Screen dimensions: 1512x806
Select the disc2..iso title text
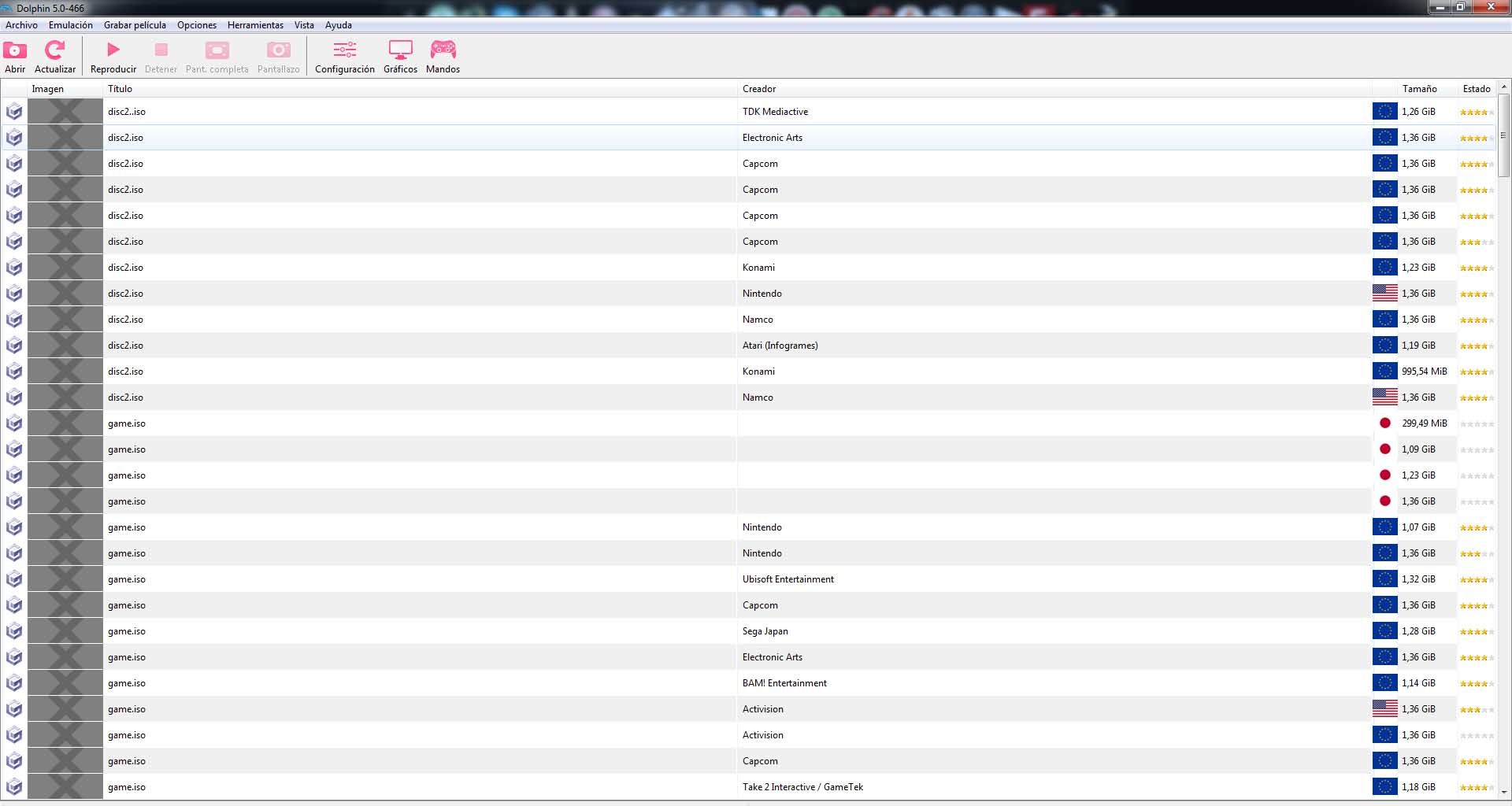[127, 112]
